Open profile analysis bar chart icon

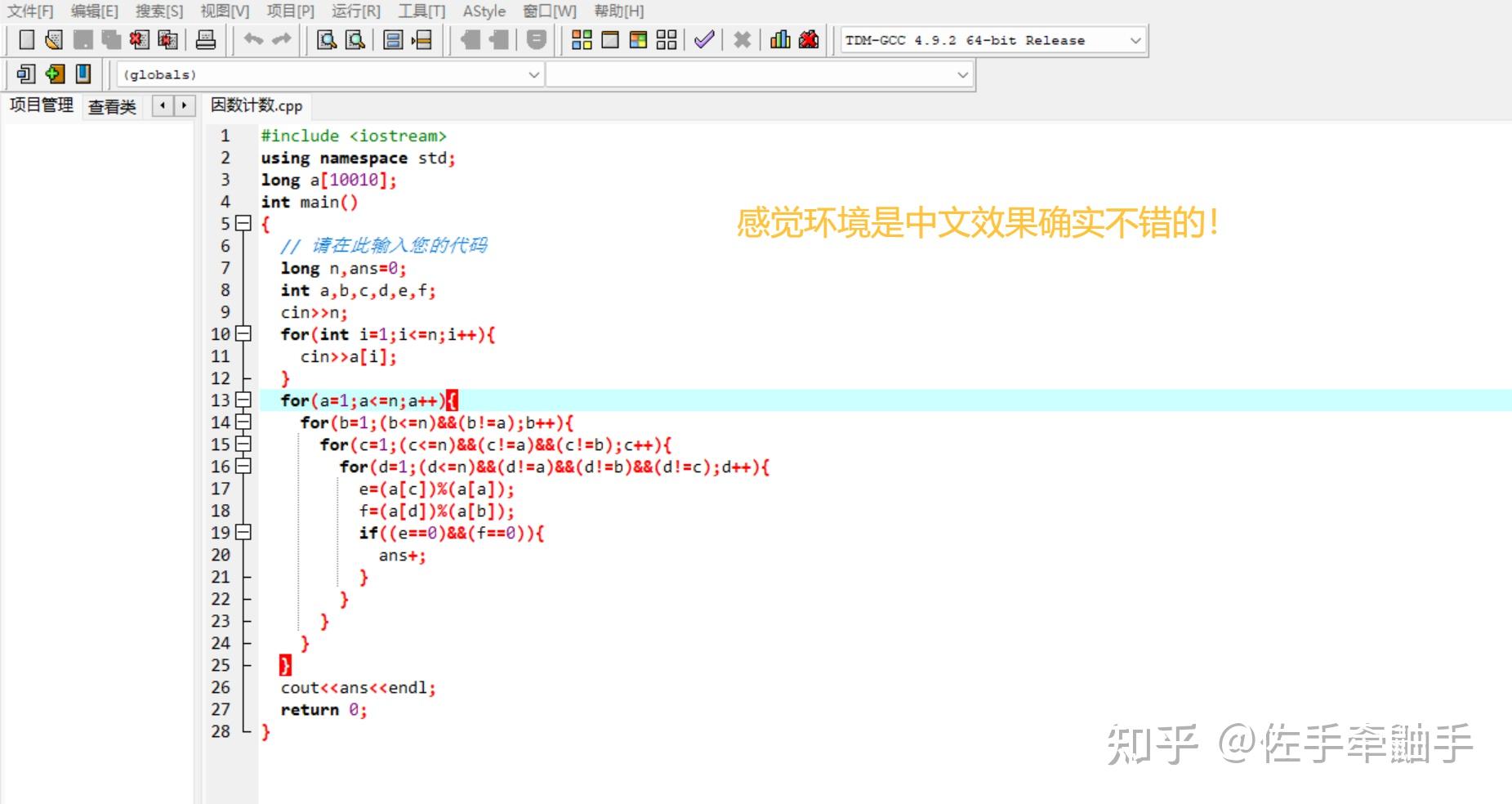778,39
